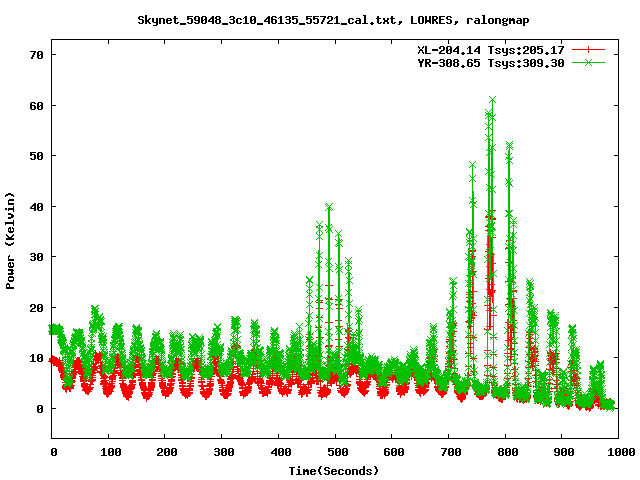This screenshot has width=640, height=480.
Task: Click x-axis tick label 200
Action: pos(167,452)
